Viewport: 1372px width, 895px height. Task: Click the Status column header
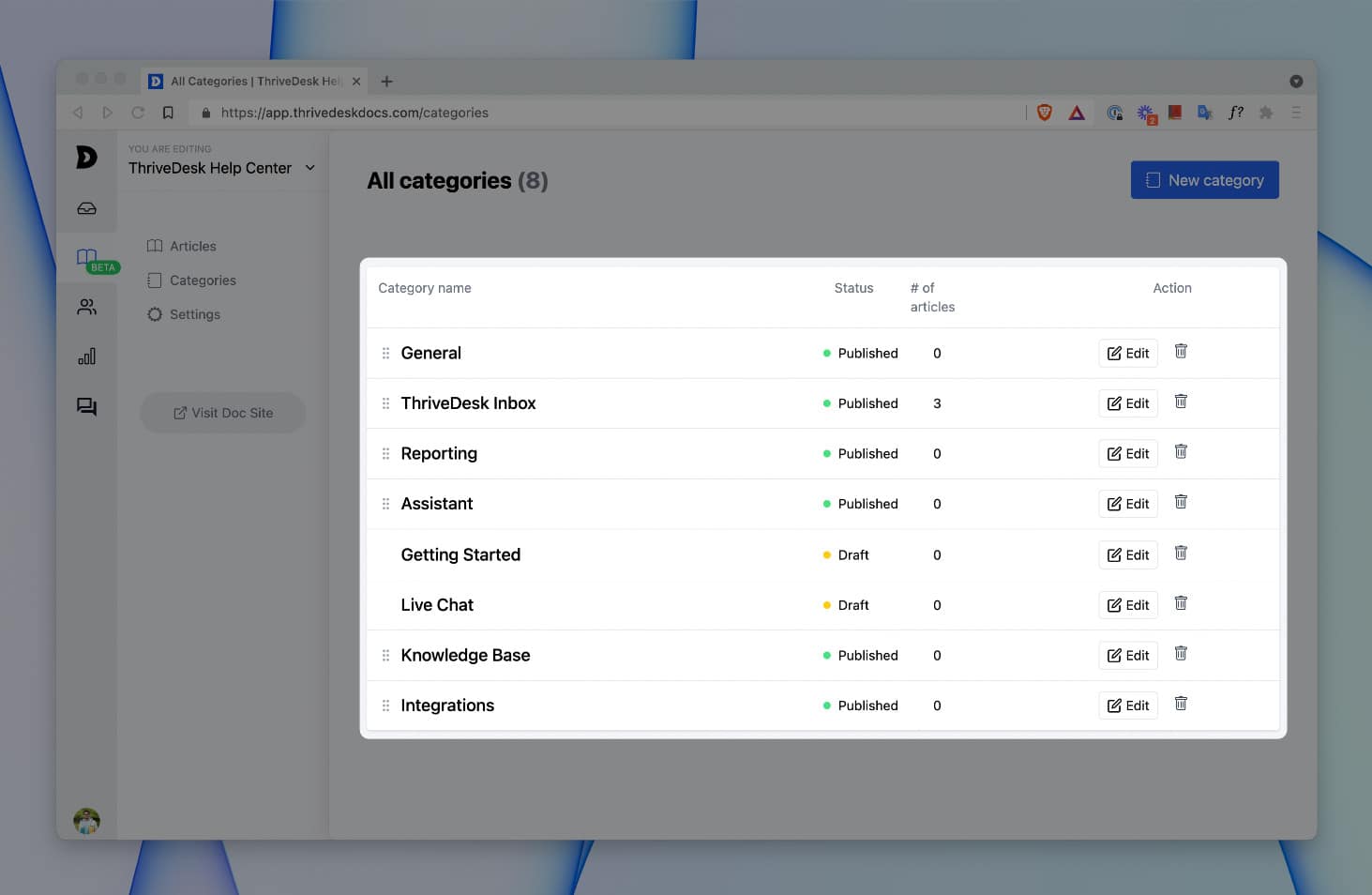pos(853,288)
